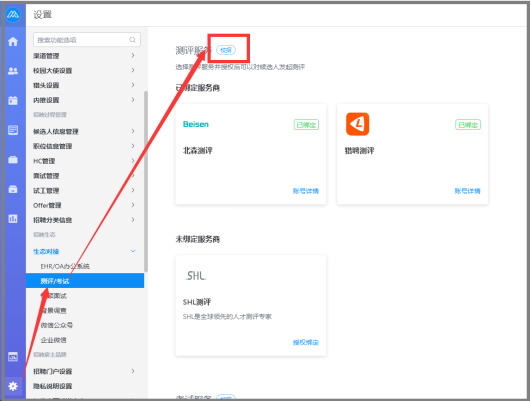This screenshot has width=530, height=402.
Task: Click the bar chart reports sidebar icon
Action: click(x=13, y=219)
